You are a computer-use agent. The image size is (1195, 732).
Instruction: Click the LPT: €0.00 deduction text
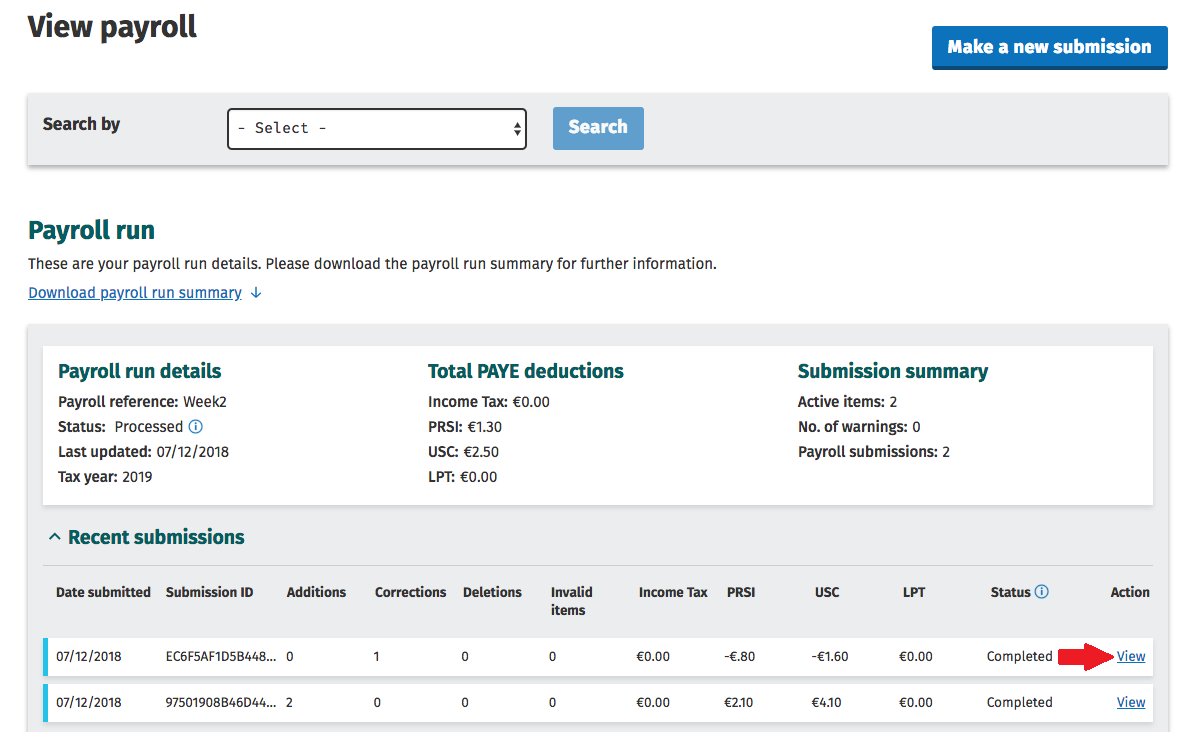click(463, 477)
